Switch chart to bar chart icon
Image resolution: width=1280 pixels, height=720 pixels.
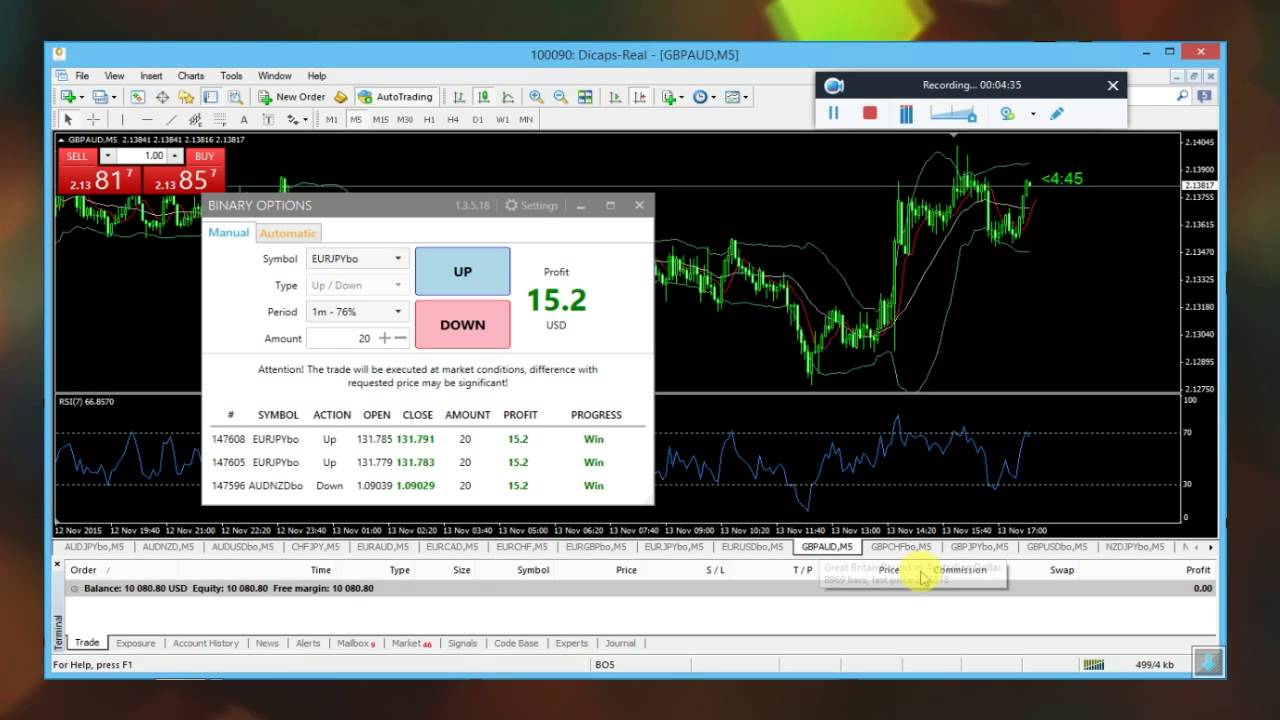459,97
